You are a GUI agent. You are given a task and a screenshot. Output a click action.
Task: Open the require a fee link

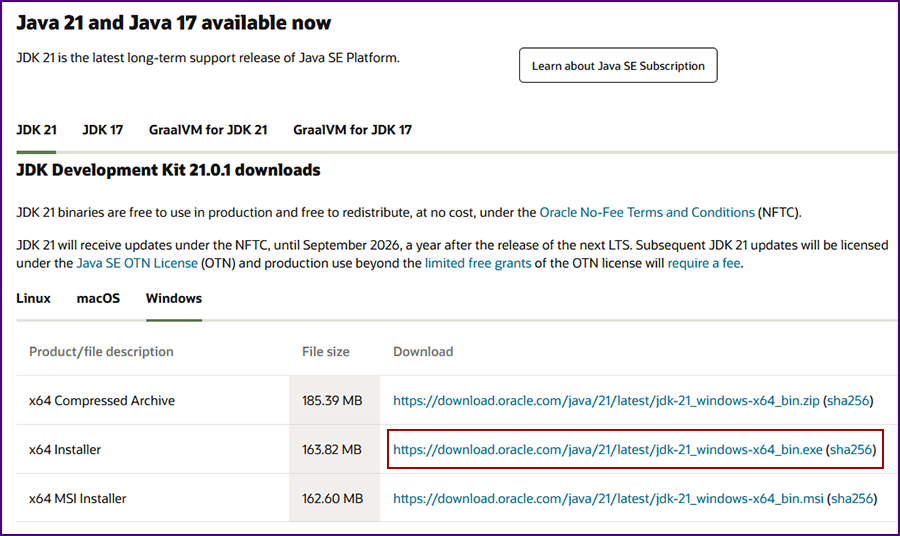pos(704,263)
